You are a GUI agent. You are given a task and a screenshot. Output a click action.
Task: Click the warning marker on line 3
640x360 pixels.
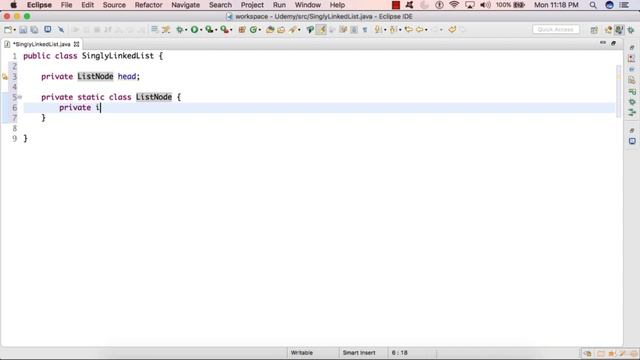click(x=5, y=77)
